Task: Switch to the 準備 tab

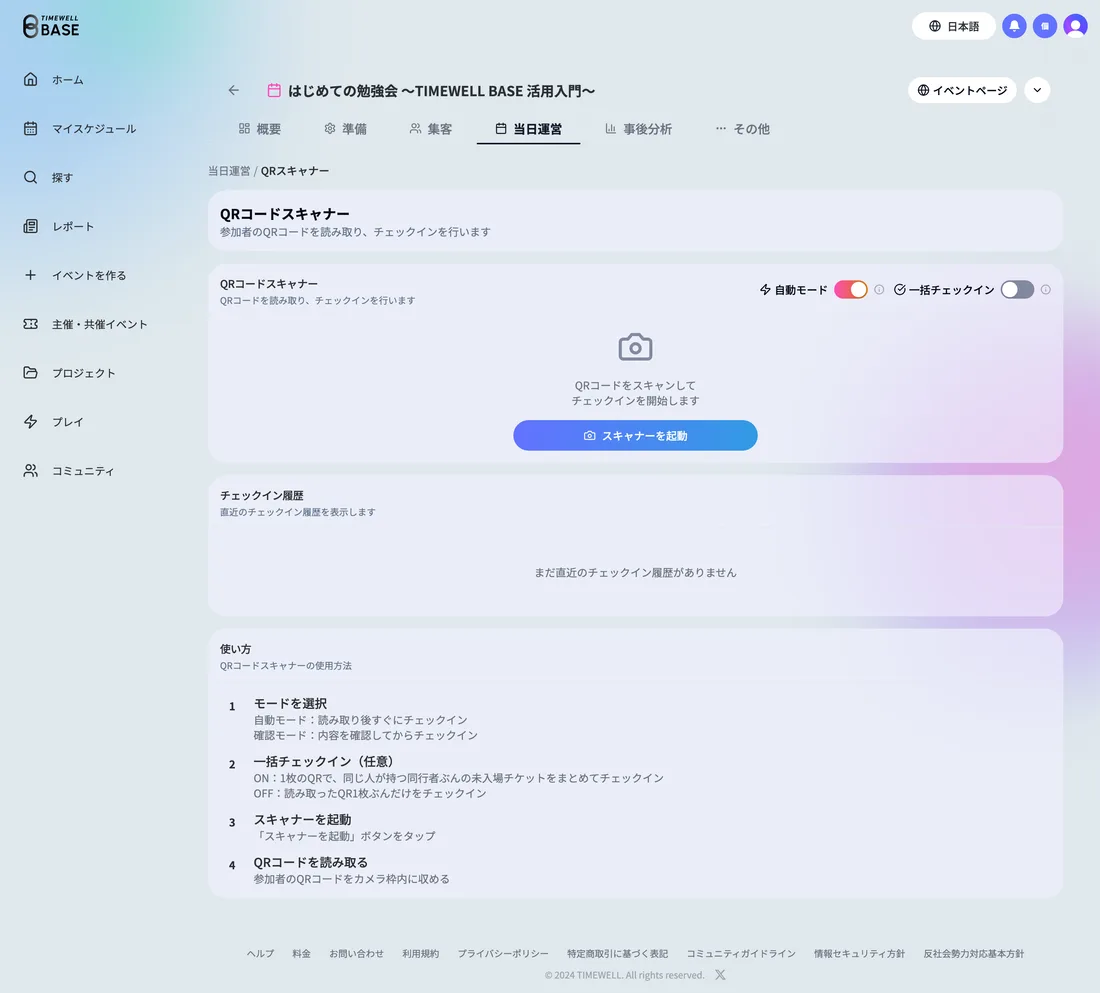Action: [x=346, y=128]
